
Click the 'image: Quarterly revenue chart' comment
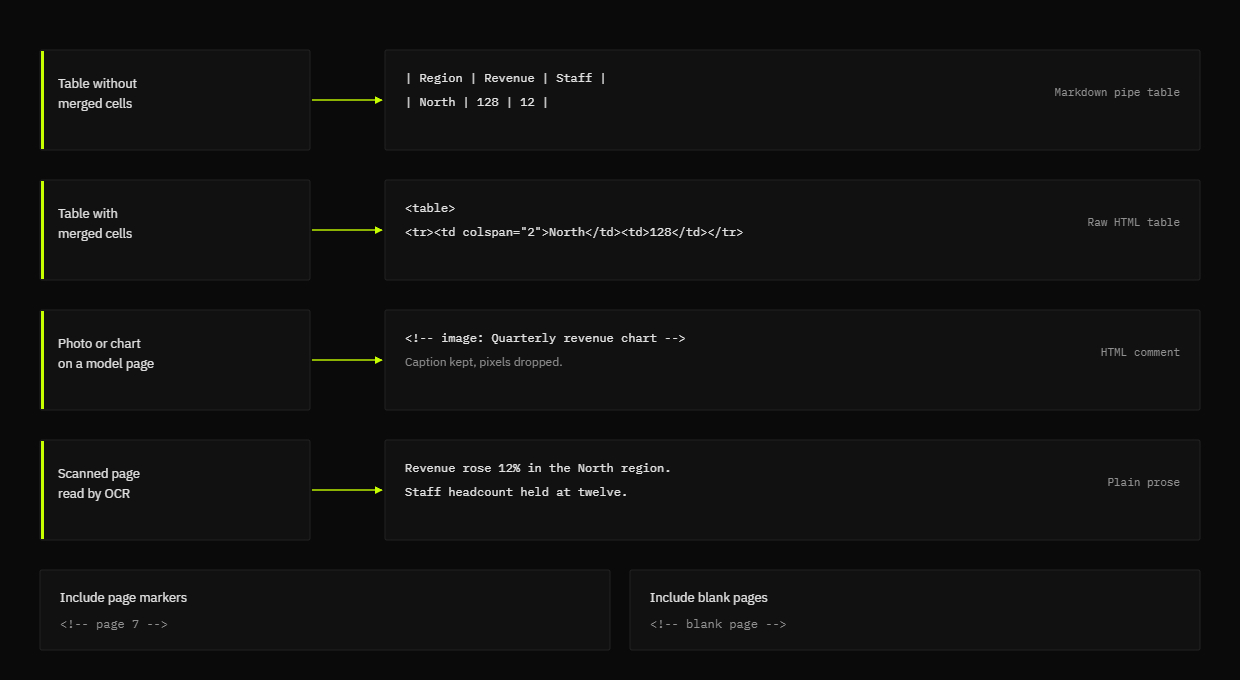[x=545, y=338]
